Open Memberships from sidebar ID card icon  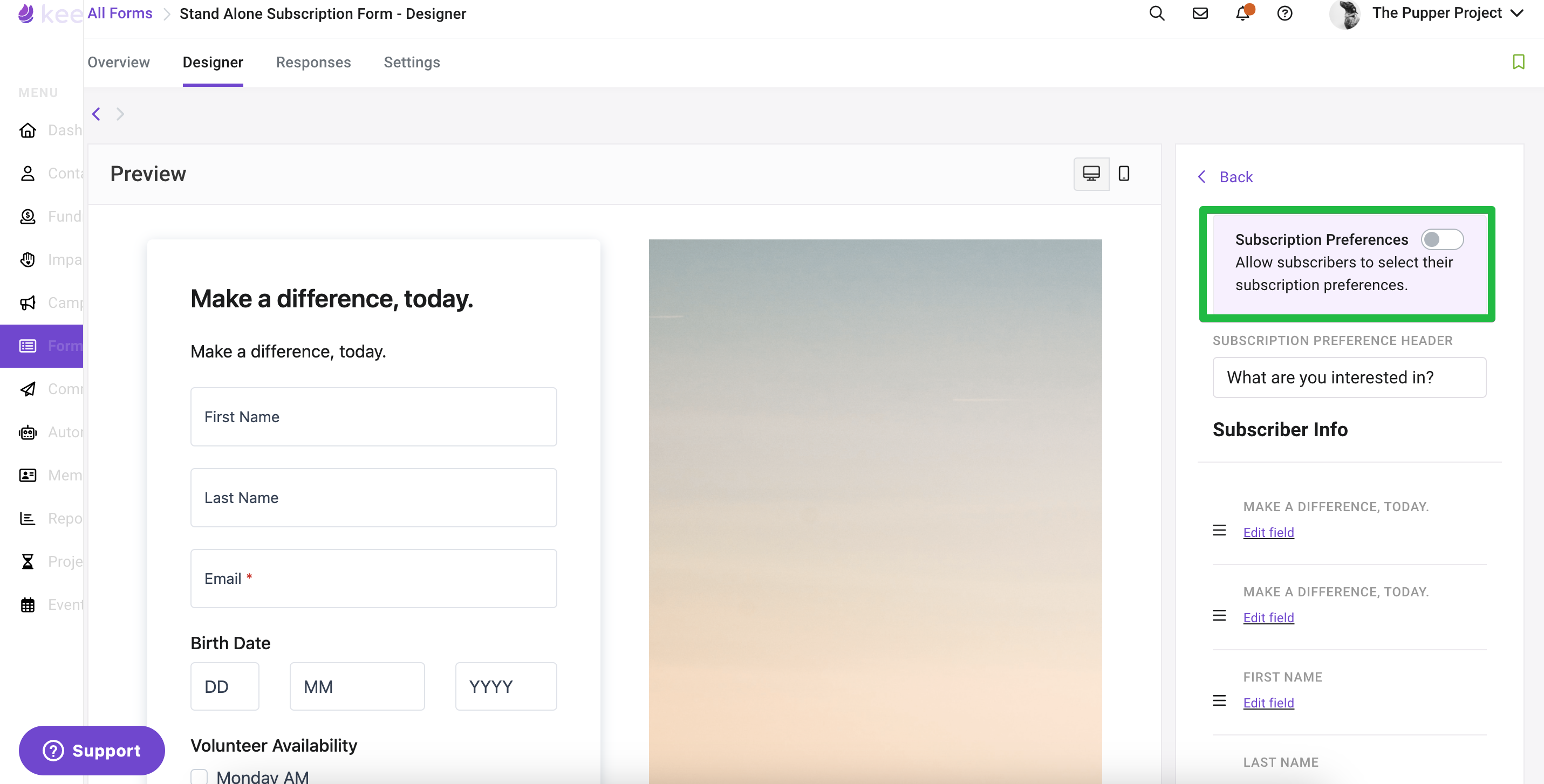[28, 475]
